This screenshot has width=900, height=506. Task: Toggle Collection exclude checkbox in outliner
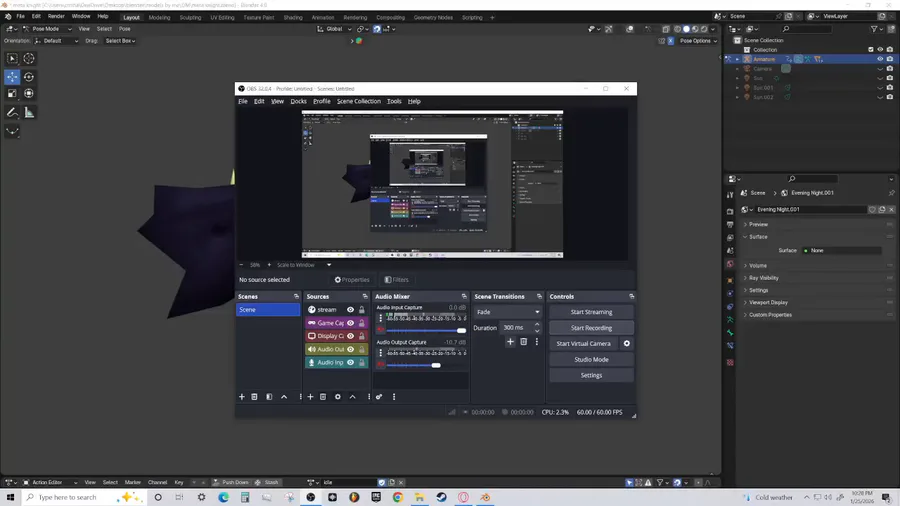click(871, 50)
